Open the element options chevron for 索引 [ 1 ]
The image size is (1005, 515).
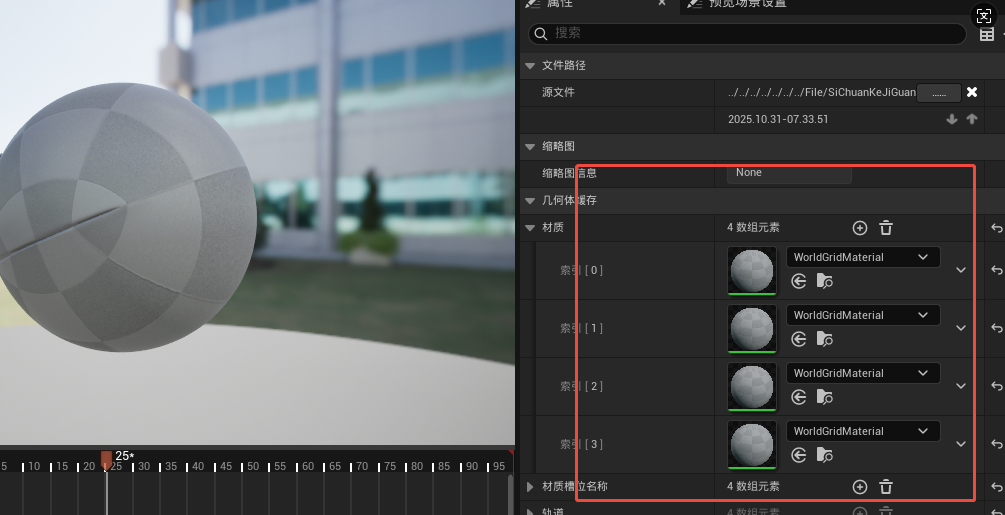point(961,328)
